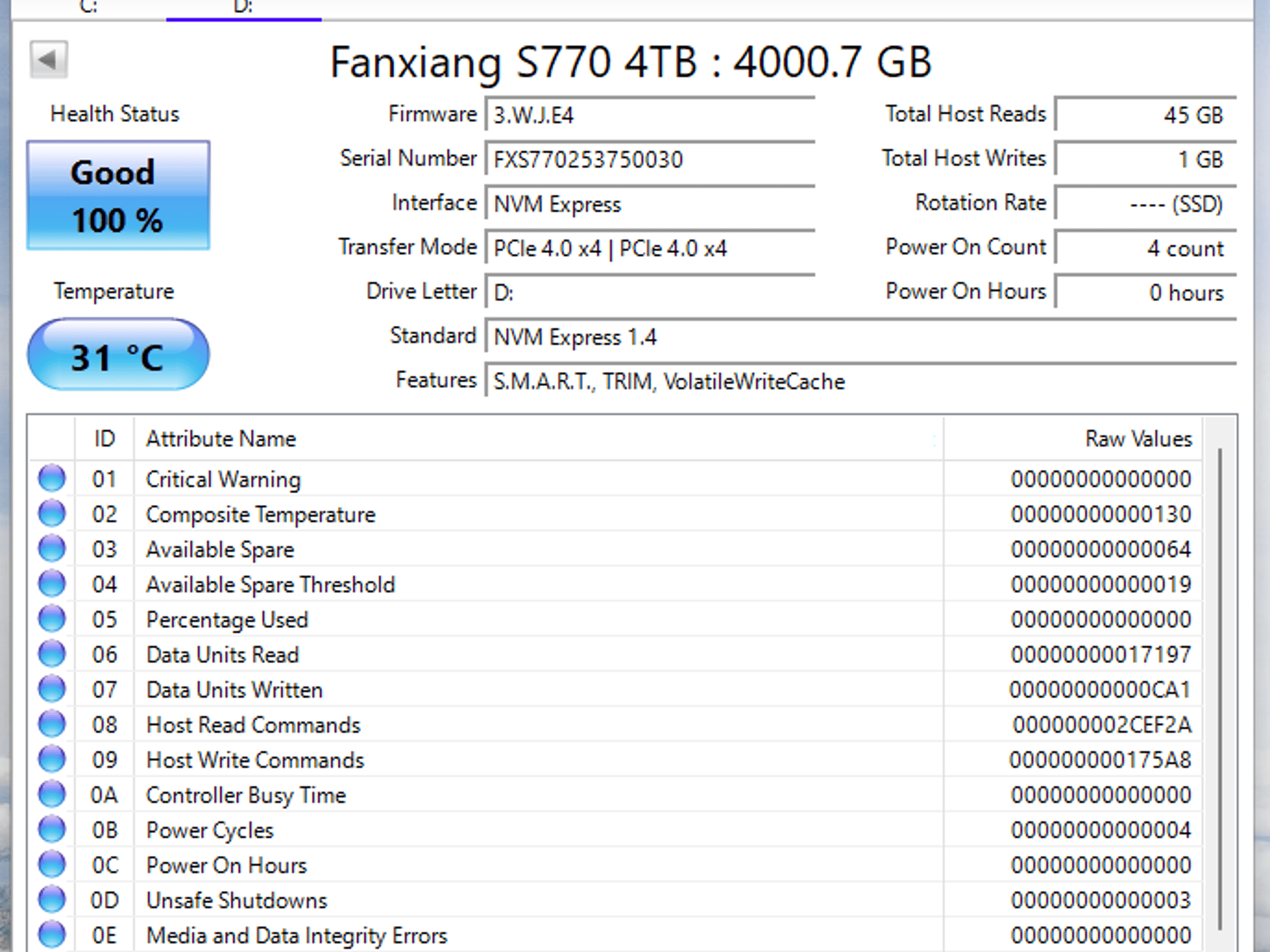The image size is (1270, 952).
Task: Select the Media and Data Integrity Errors name
Action: [x=296, y=936]
